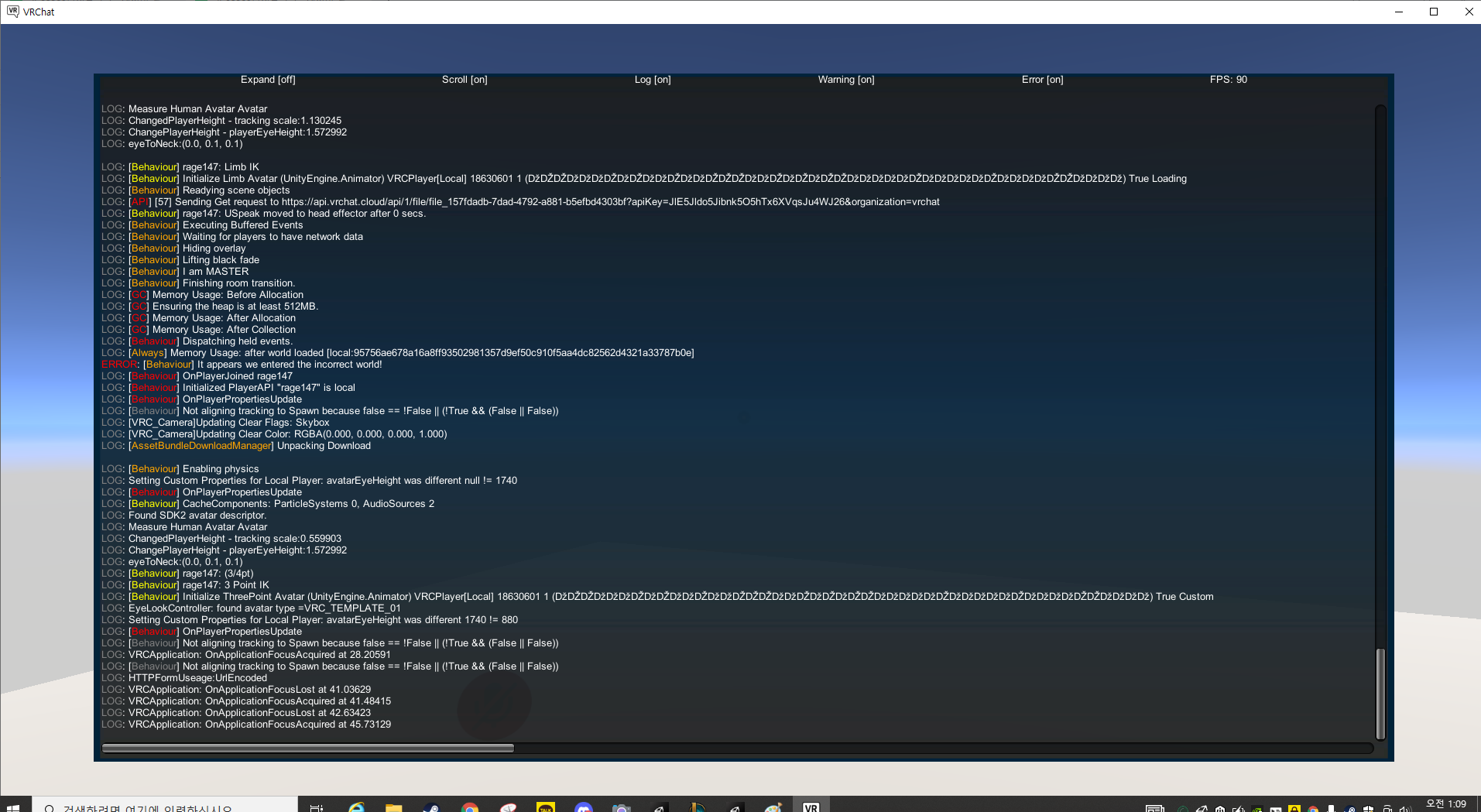The width and height of the screenshot is (1481, 812).
Task: Select 'Memory Usage: After Collection' log line
Action: tap(199, 330)
